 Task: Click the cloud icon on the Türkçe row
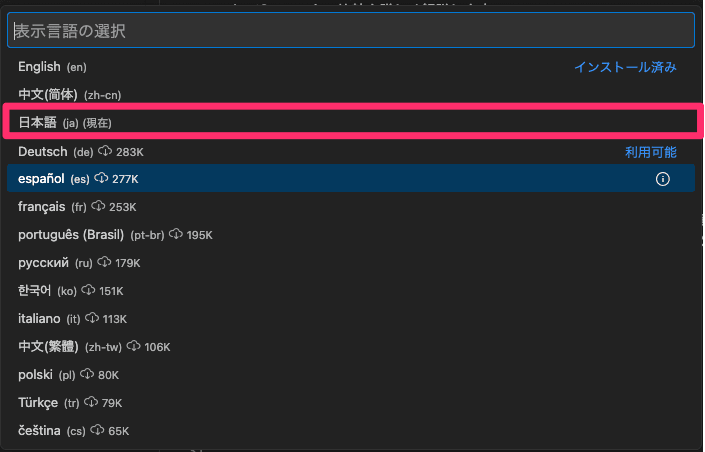pos(91,402)
